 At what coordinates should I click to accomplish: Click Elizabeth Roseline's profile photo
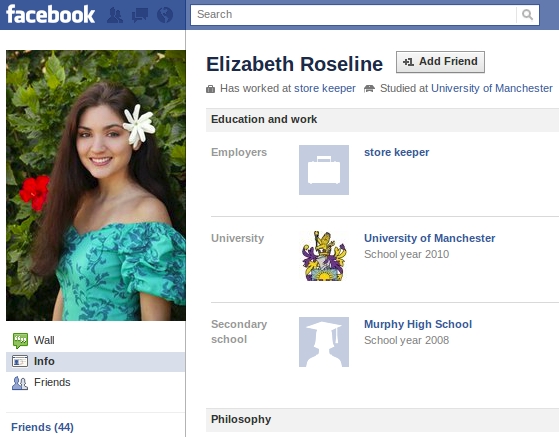click(x=96, y=185)
